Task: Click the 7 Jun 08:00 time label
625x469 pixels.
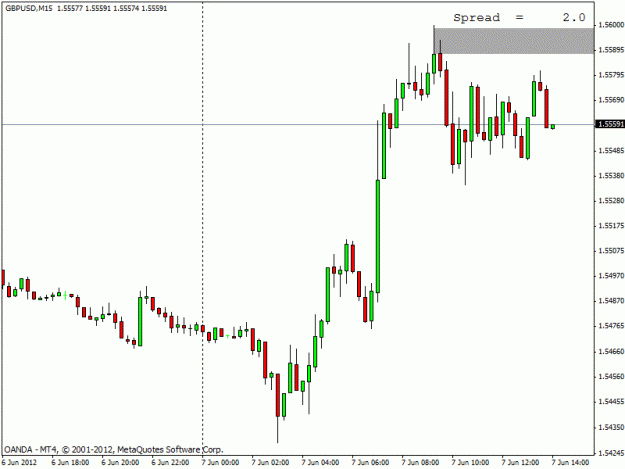Action: pos(421,462)
